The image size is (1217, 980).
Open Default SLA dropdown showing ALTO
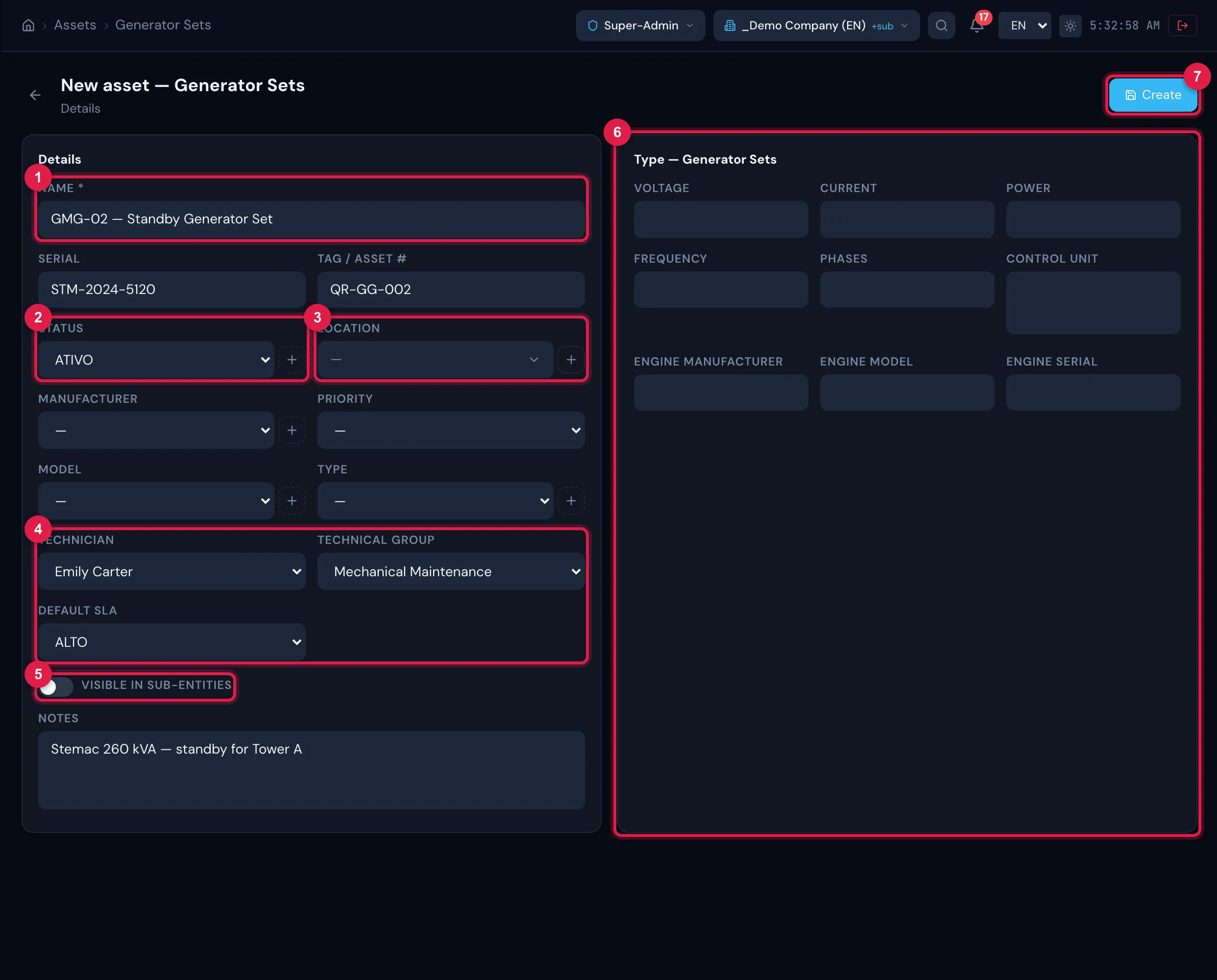point(172,642)
